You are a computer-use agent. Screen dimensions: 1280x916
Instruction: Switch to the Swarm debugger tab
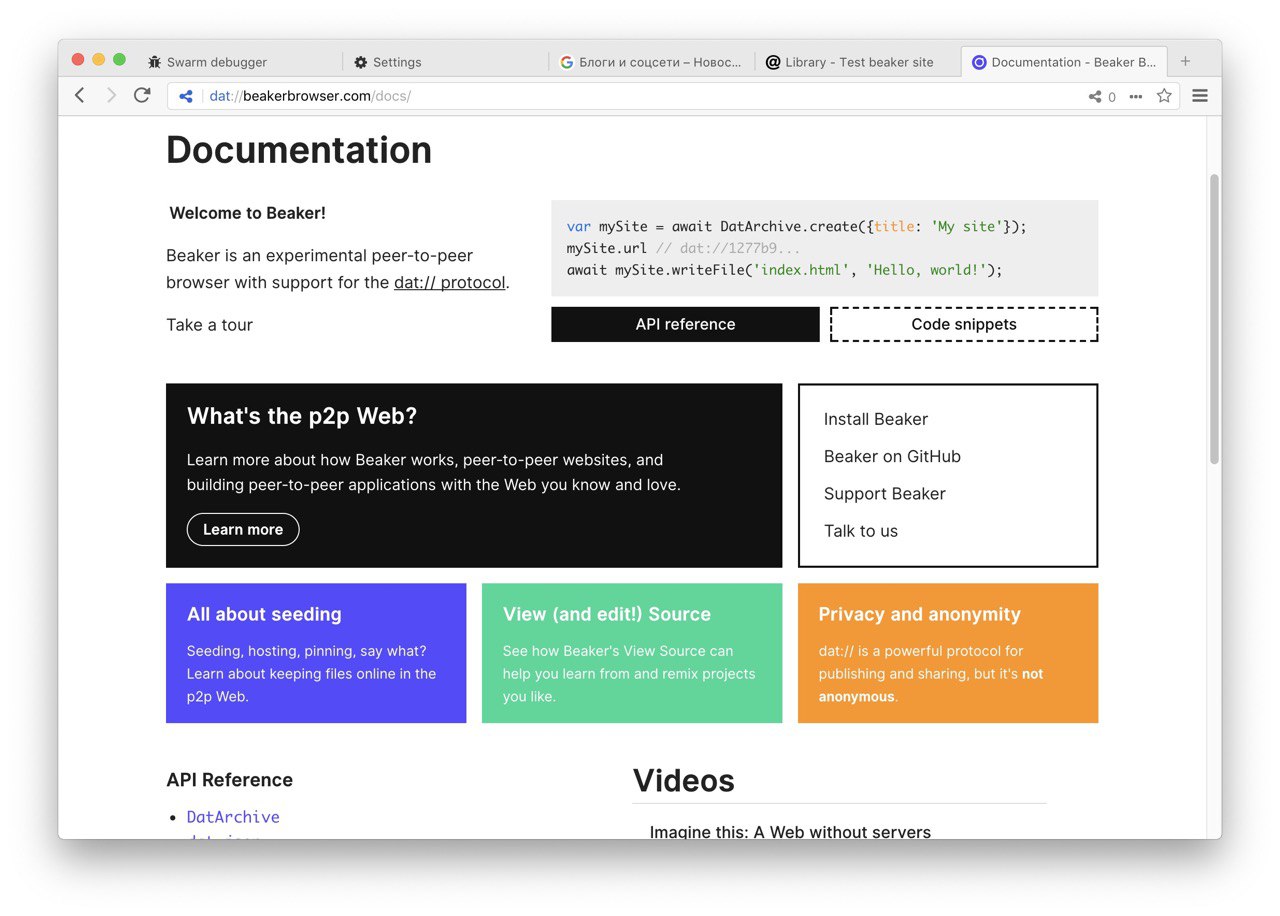click(240, 62)
